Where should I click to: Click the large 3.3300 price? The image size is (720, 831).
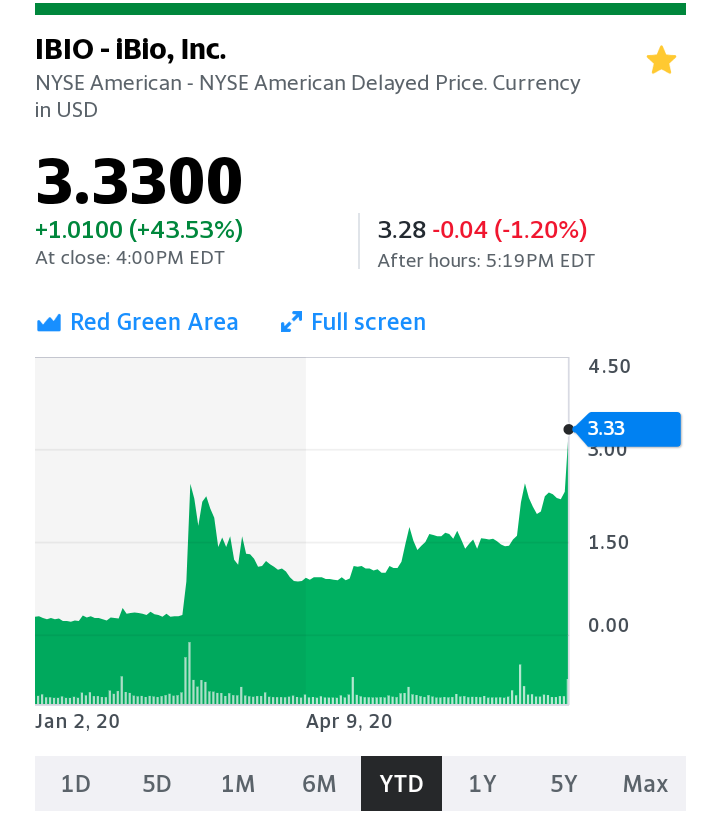pyautogui.click(x=139, y=181)
